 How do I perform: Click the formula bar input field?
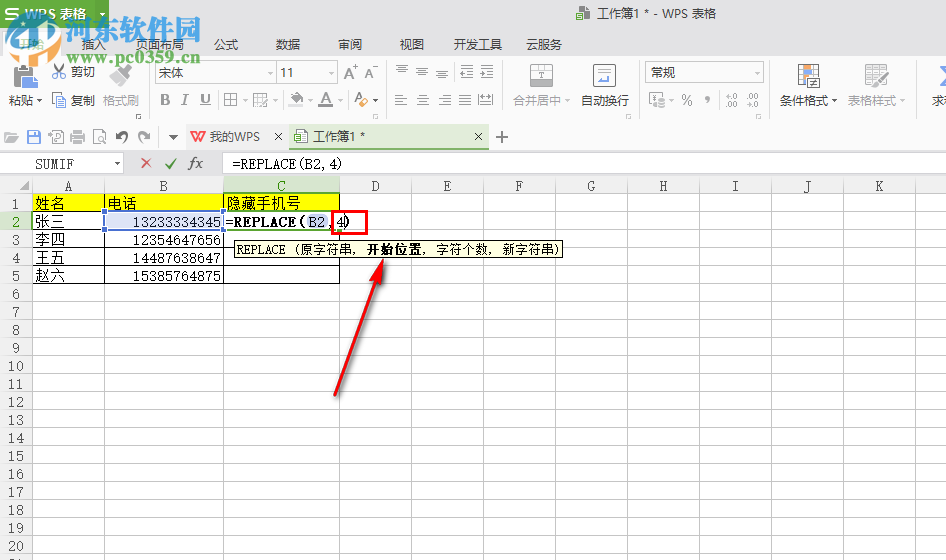[x=584, y=164]
